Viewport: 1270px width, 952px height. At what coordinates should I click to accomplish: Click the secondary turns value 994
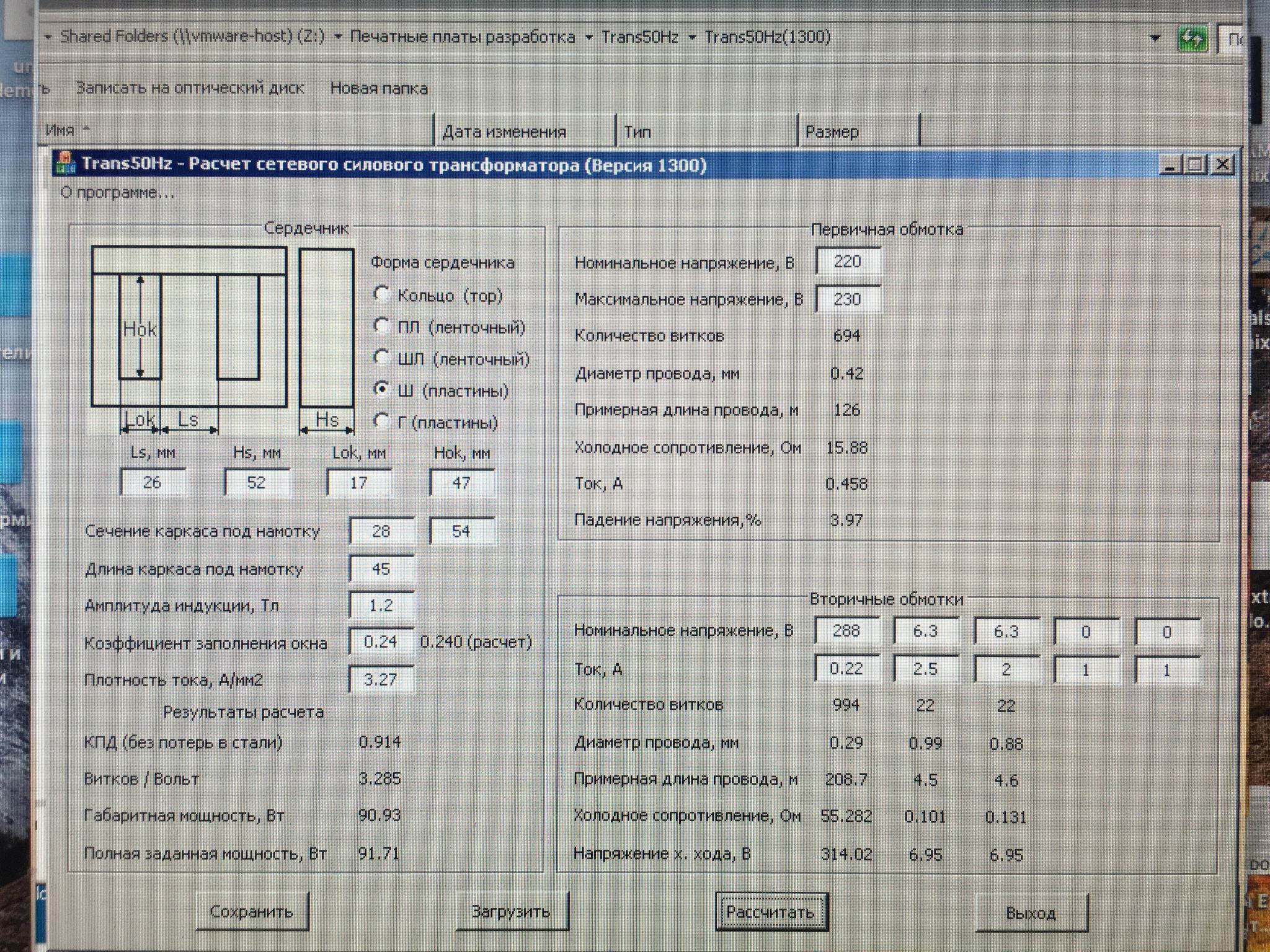point(846,705)
